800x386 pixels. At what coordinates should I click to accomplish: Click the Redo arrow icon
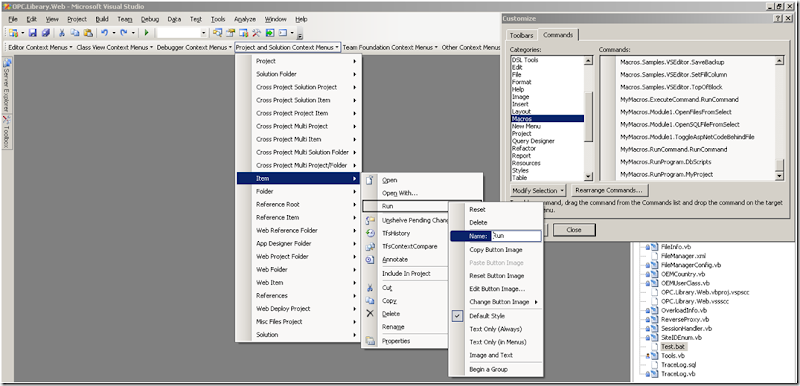(x=124, y=33)
